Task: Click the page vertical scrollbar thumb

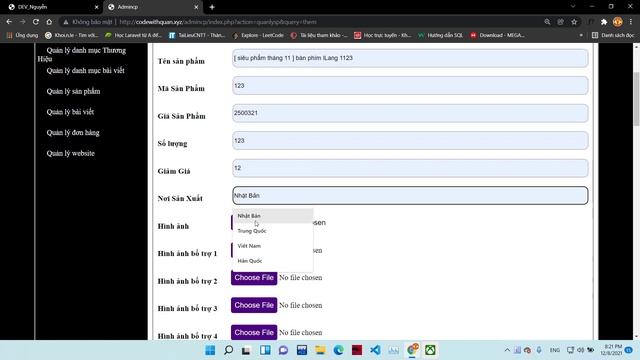Action: tap(636, 99)
